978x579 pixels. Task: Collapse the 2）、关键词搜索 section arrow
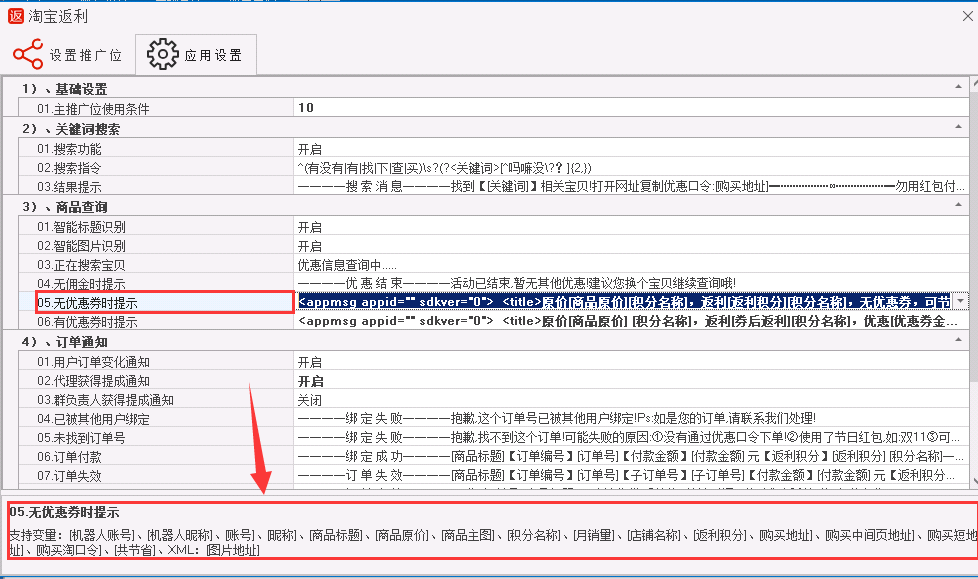click(958, 127)
